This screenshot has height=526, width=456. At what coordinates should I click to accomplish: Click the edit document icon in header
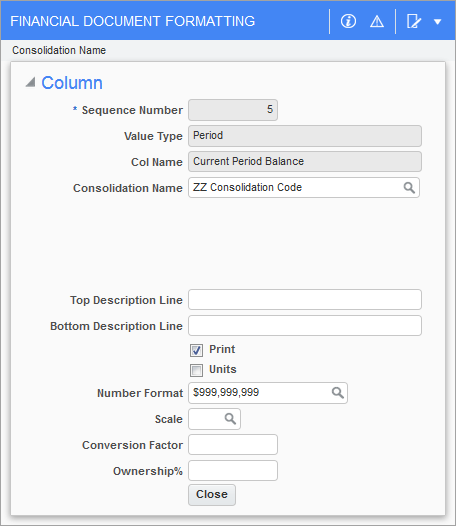tap(413, 21)
